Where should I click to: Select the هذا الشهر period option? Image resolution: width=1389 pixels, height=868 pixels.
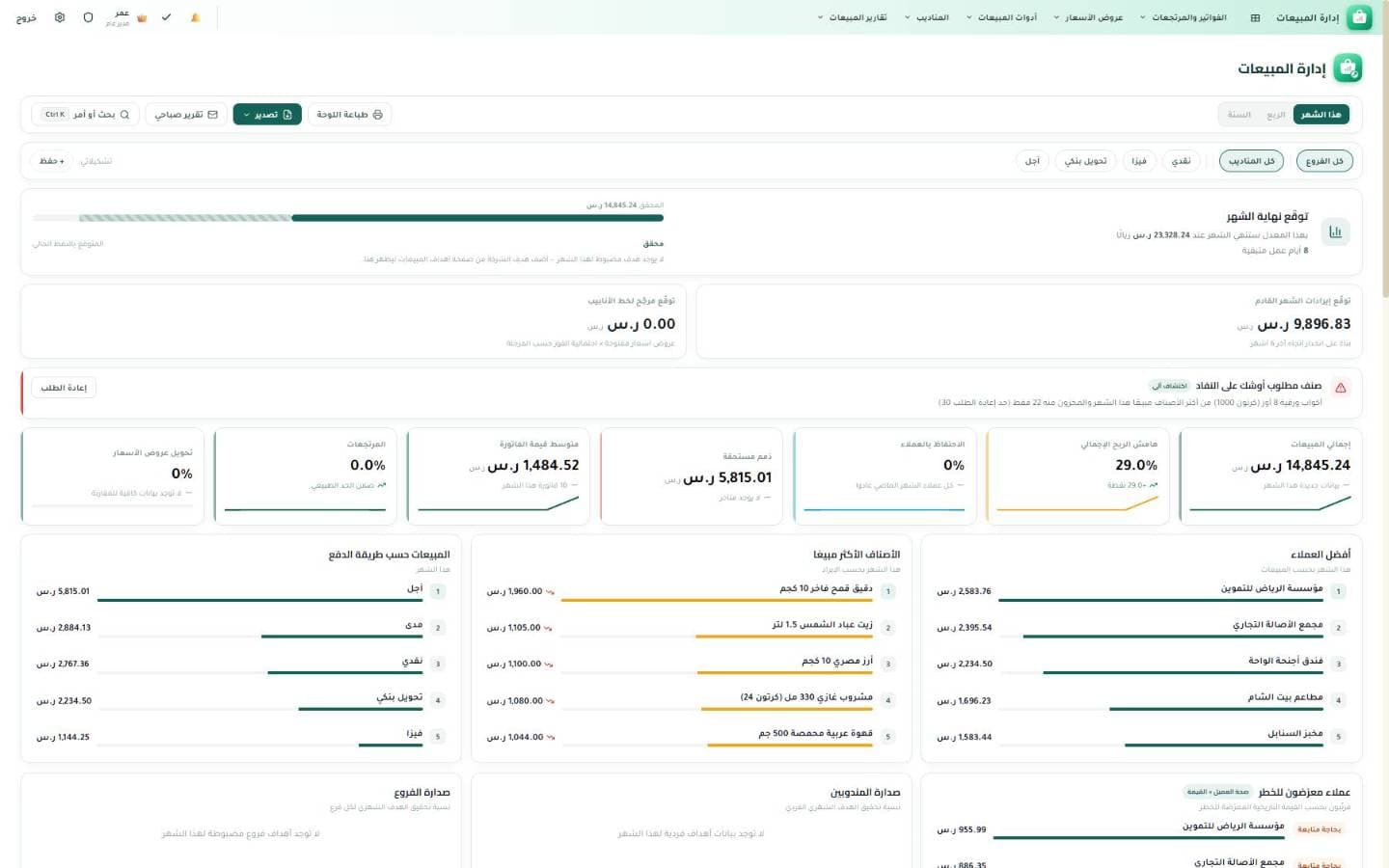coord(1321,115)
